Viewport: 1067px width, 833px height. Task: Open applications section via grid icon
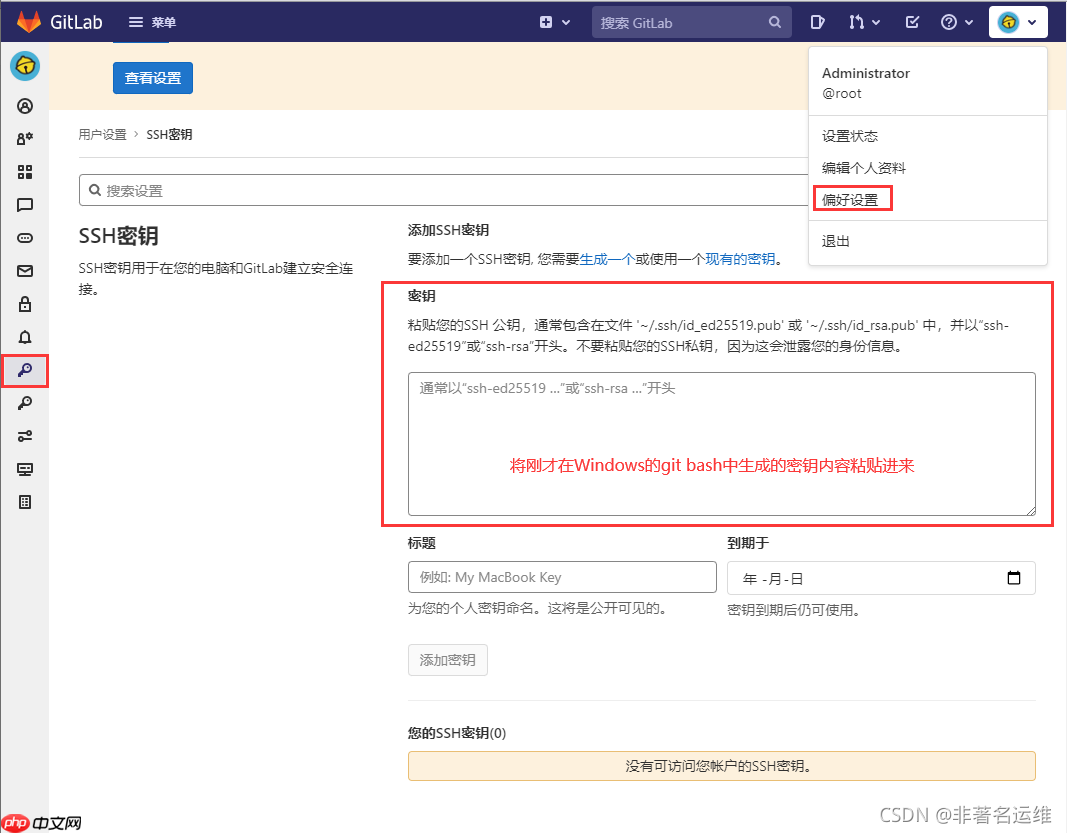click(x=25, y=172)
